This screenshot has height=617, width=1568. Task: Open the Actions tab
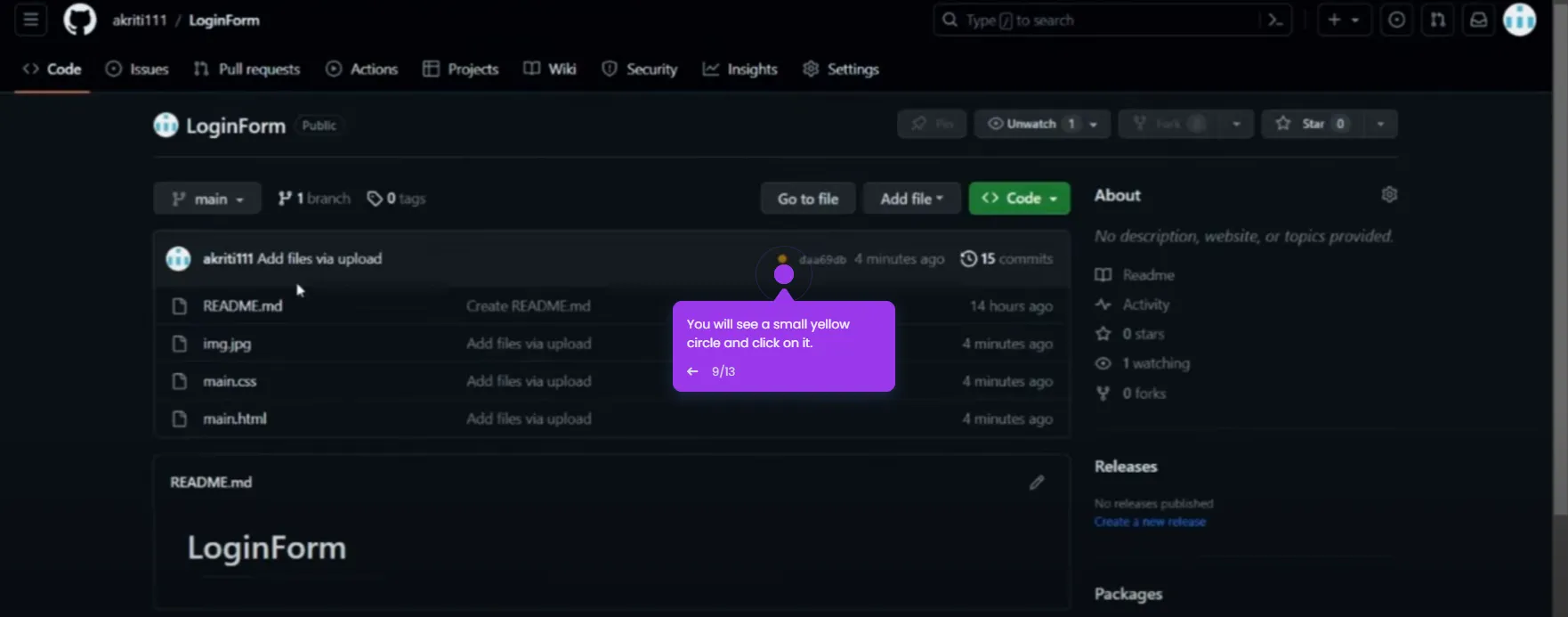tap(361, 69)
